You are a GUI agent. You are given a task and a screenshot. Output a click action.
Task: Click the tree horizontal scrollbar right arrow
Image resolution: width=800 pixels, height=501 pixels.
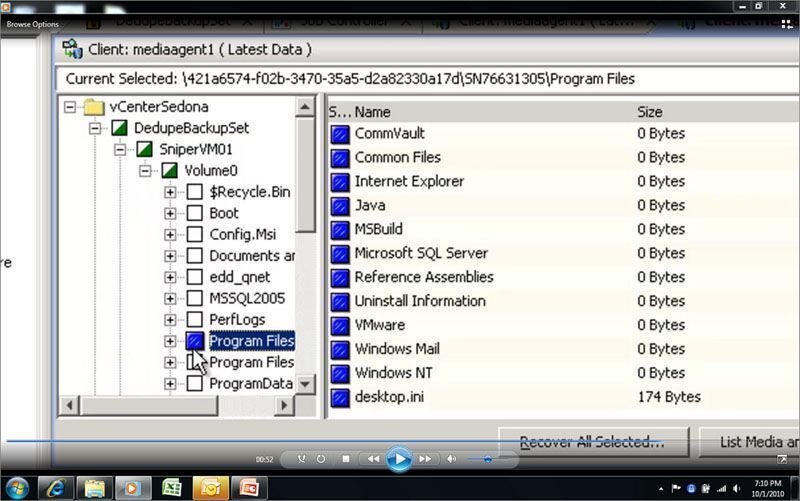point(284,406)
